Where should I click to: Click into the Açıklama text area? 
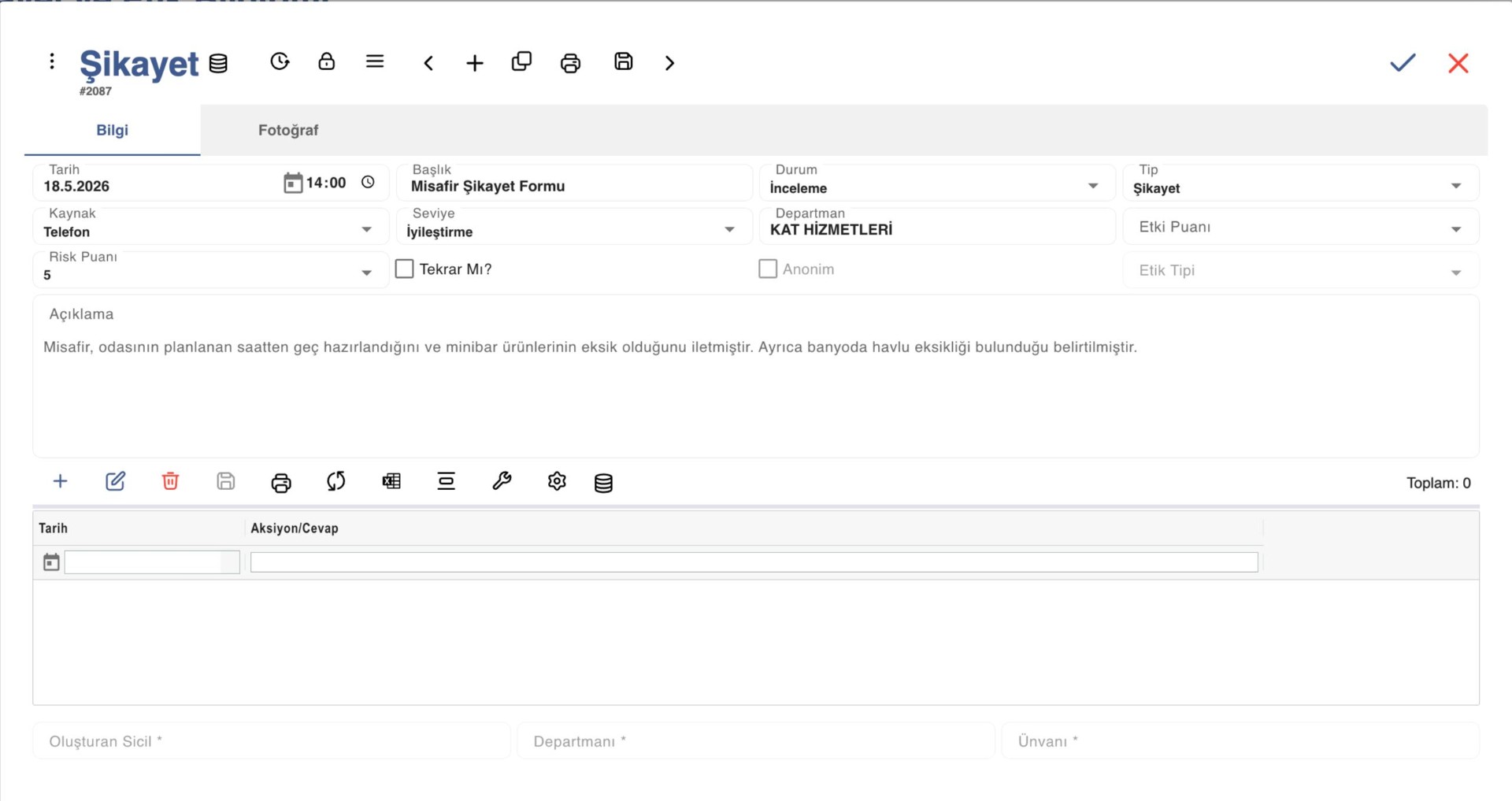click(756, 376)
